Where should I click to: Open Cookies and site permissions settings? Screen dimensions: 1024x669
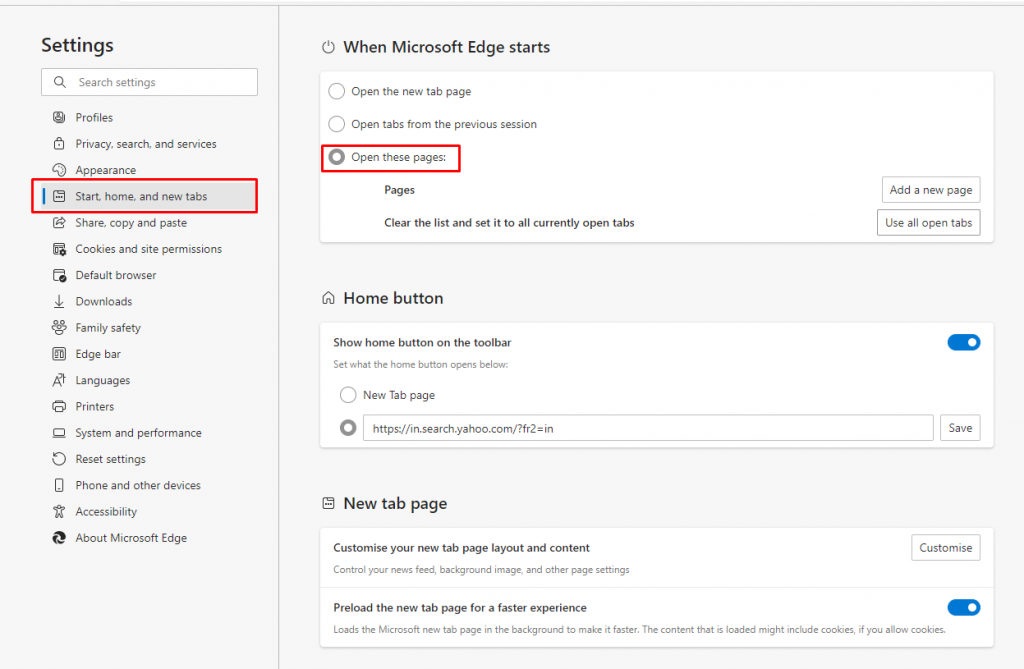[148, 249]
